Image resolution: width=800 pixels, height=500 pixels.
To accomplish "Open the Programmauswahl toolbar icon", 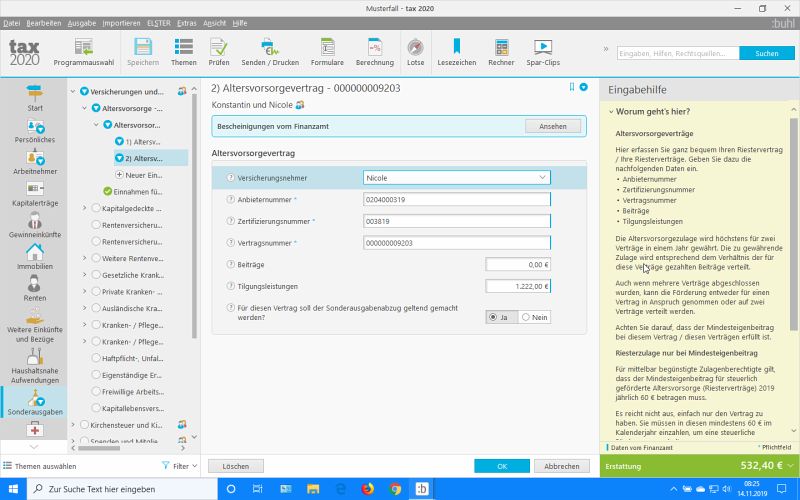I will (x=83, y=47).
